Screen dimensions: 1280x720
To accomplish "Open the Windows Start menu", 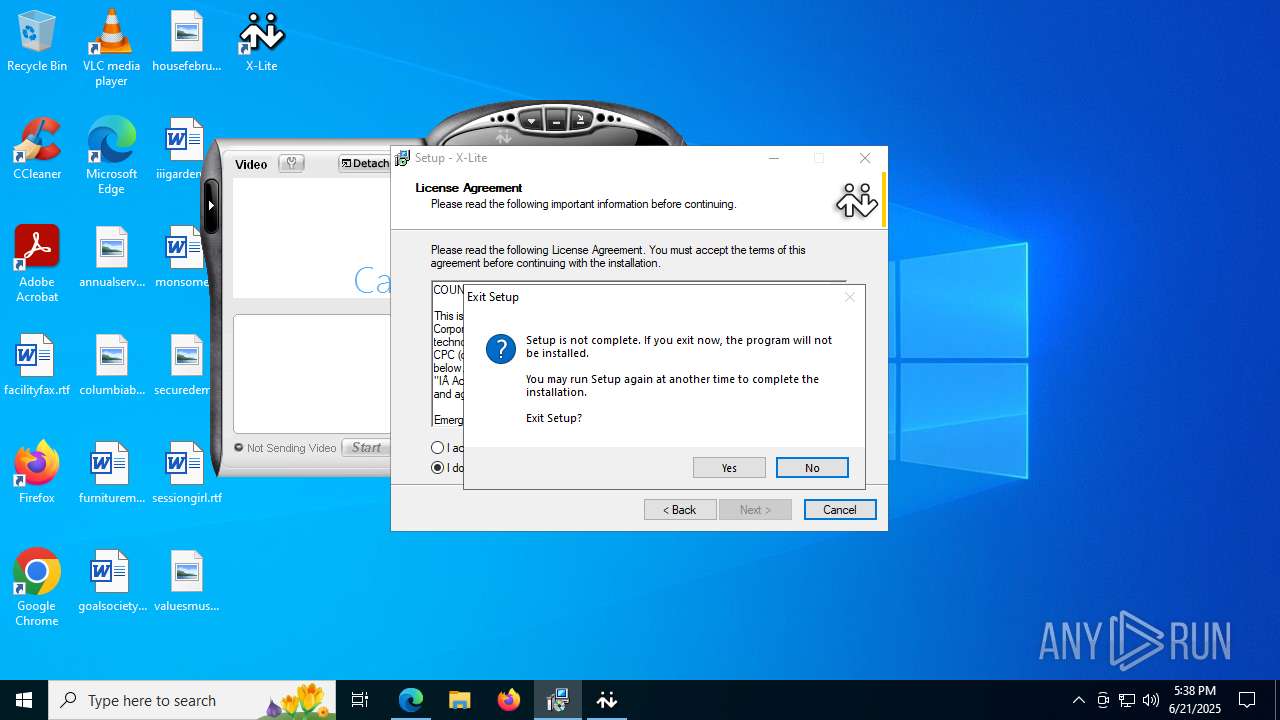I will 24,700.
